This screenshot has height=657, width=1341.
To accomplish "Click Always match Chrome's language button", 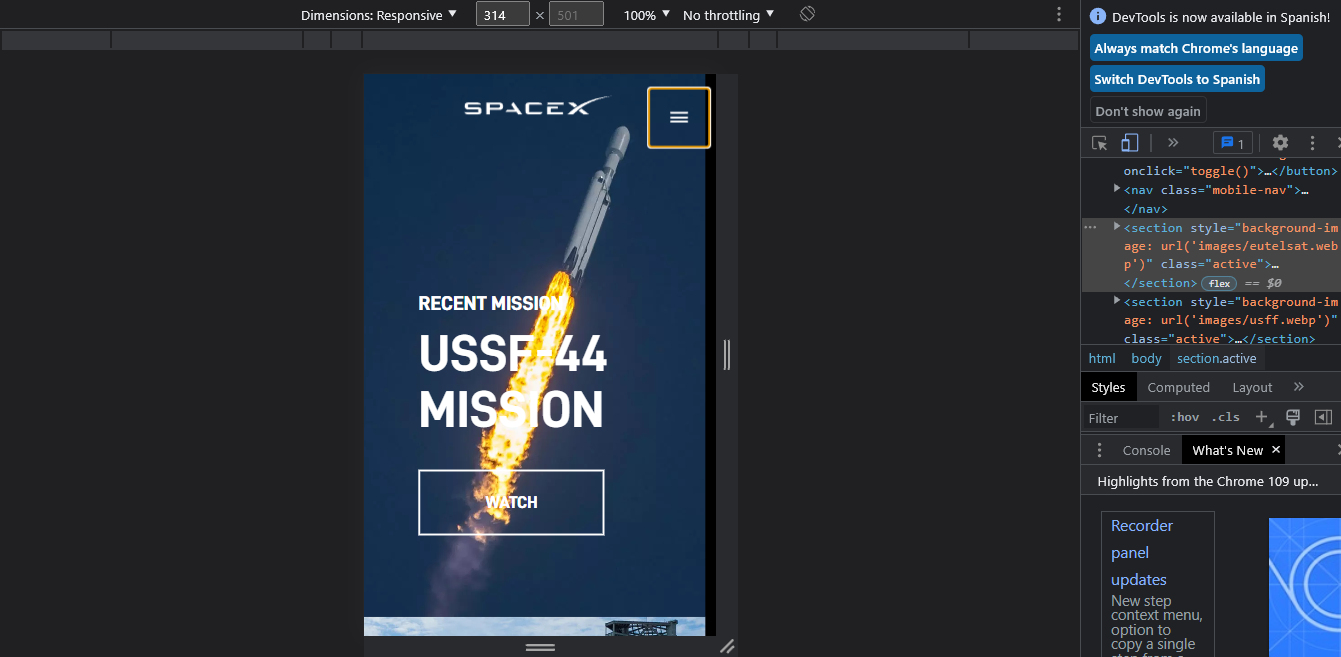I will [1196, 47].
